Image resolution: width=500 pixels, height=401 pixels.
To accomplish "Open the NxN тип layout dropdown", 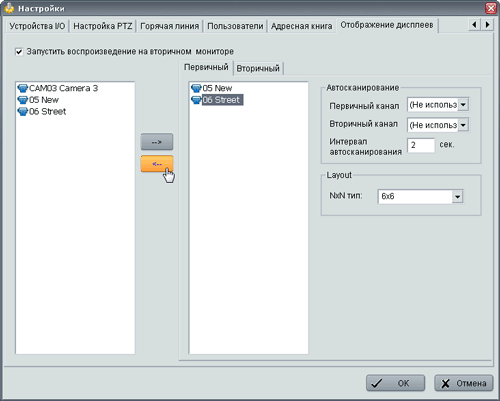I will 457,197.
